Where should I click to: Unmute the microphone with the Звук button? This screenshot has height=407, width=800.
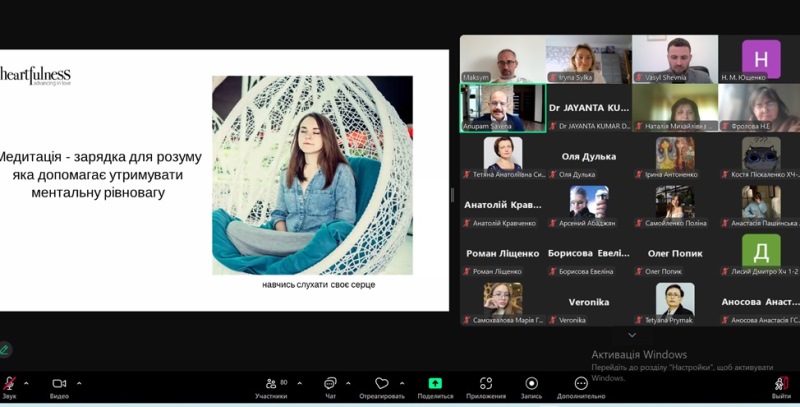pos(10,385)
